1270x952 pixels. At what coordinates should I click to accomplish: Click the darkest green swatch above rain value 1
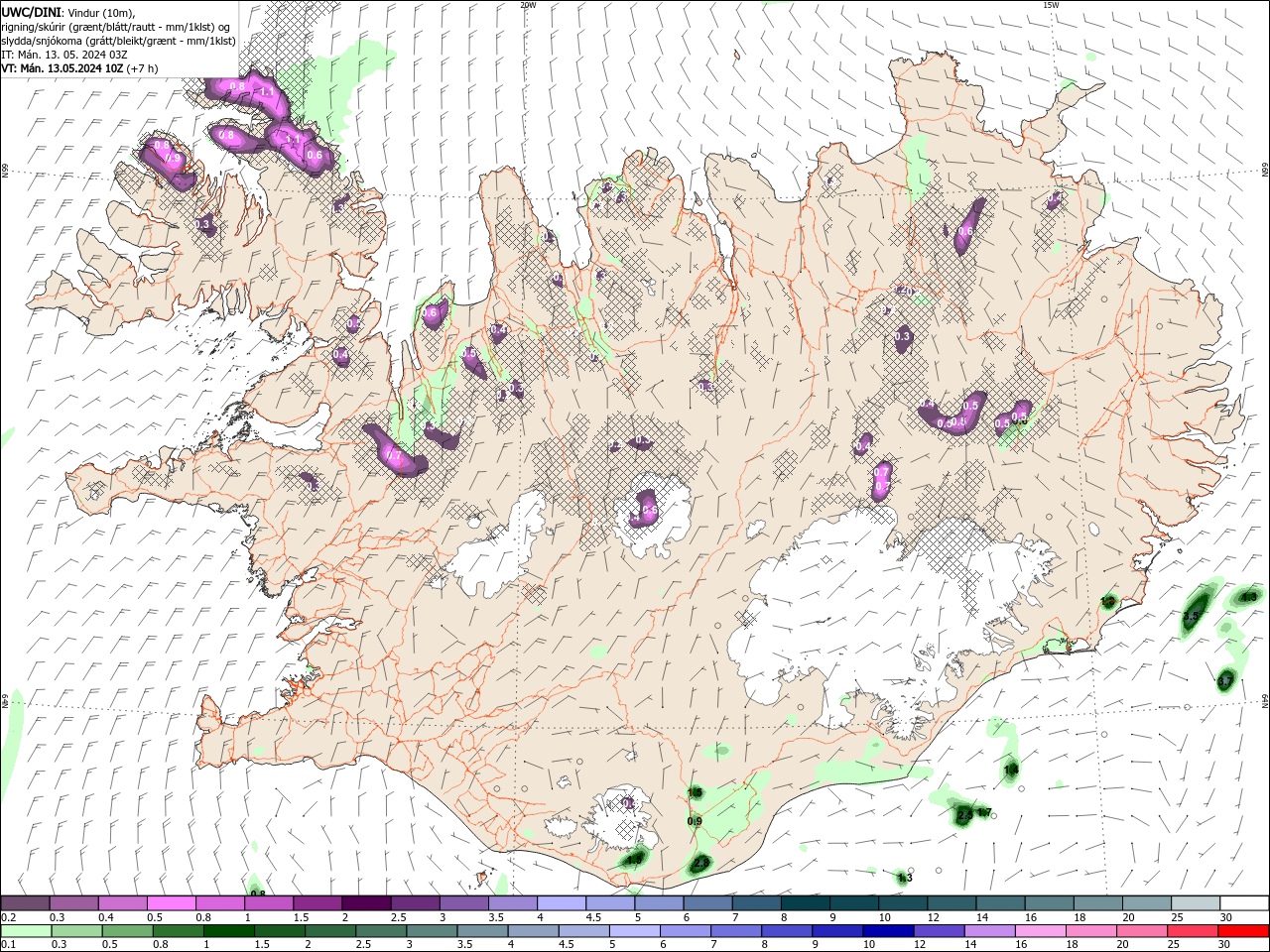click(228, 931)
